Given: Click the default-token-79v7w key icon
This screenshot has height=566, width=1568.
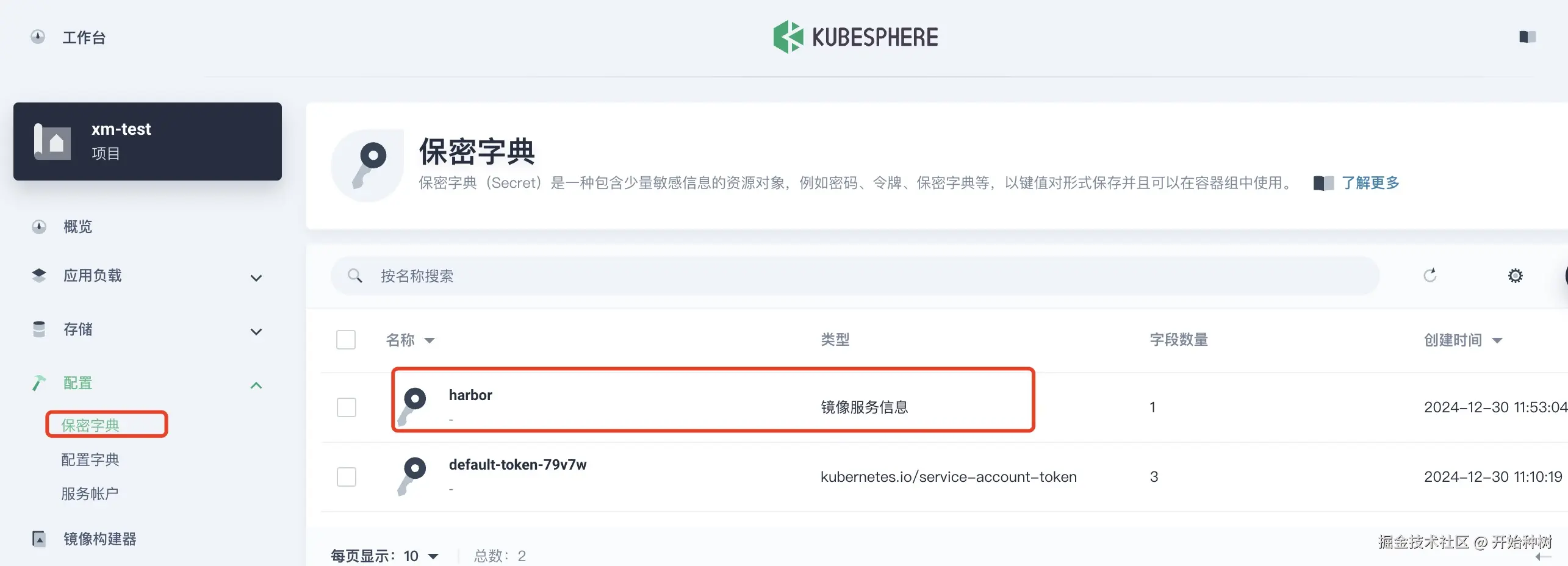Looking at the screenshot, I should (412, 476).
